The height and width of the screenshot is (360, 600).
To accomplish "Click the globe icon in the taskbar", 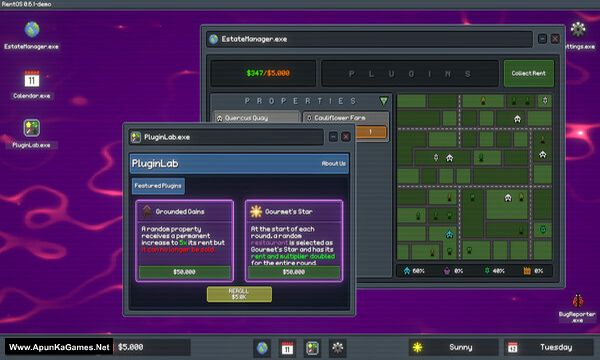I will point(262,348).
